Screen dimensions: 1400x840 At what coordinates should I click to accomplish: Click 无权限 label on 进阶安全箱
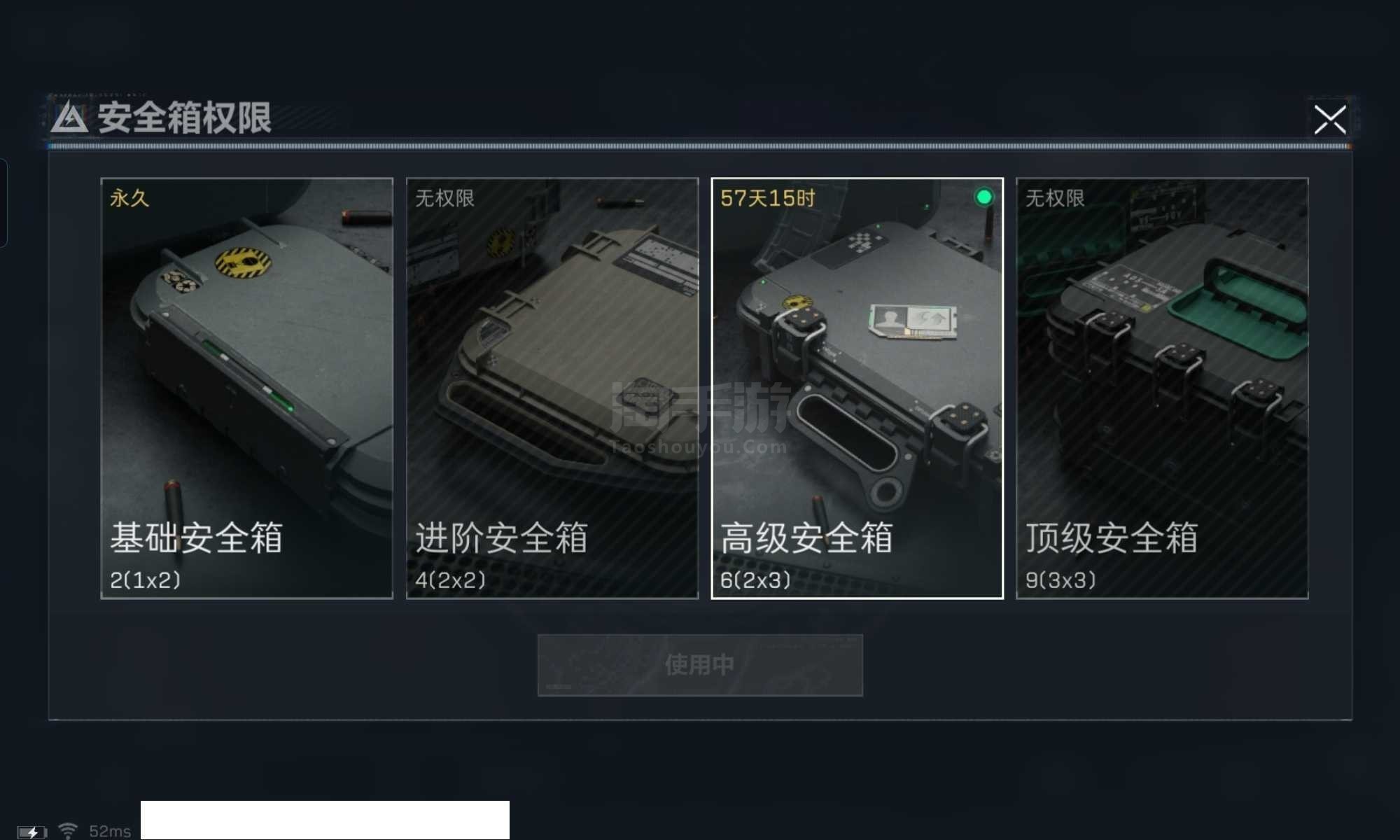[x=445, y=198]
